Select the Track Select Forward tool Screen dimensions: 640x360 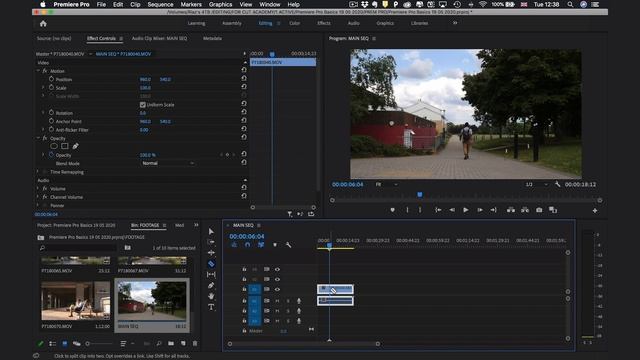[x=211, y=242]
